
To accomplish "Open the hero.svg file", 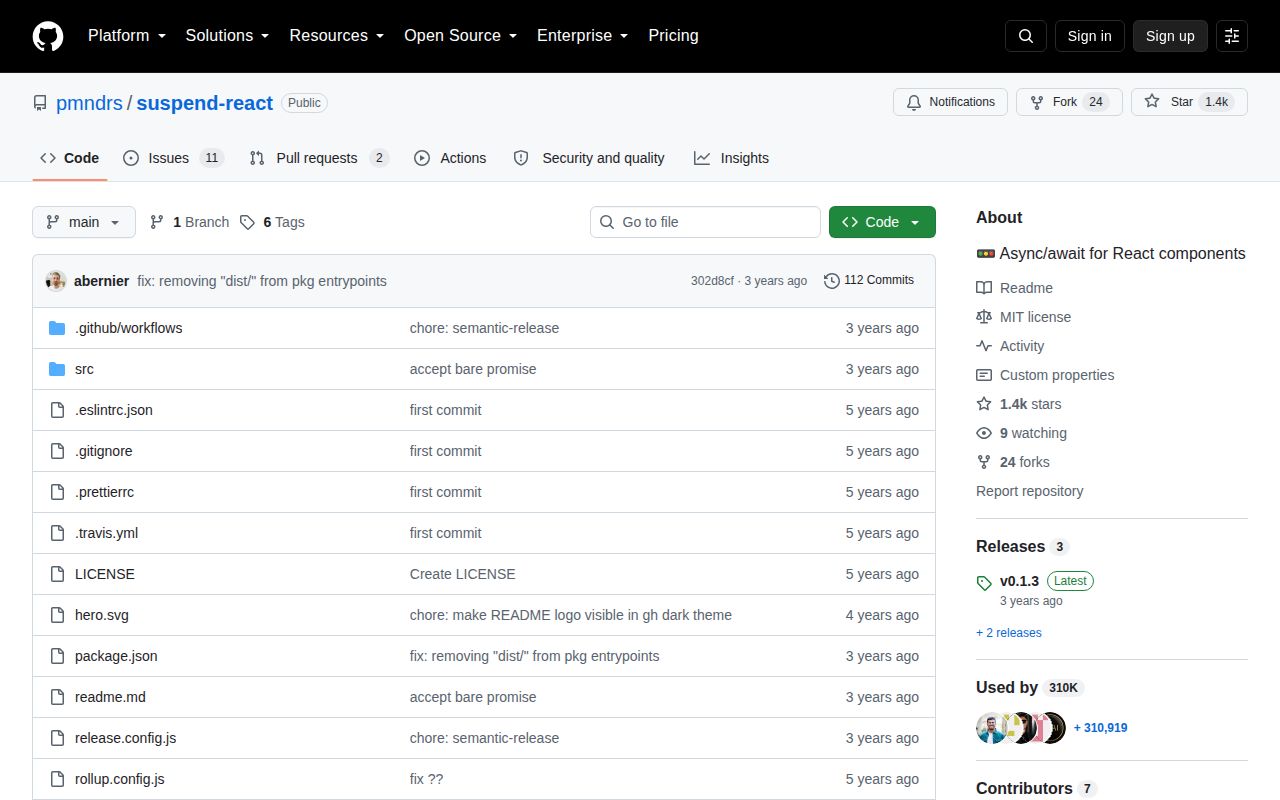I will 102,615.
